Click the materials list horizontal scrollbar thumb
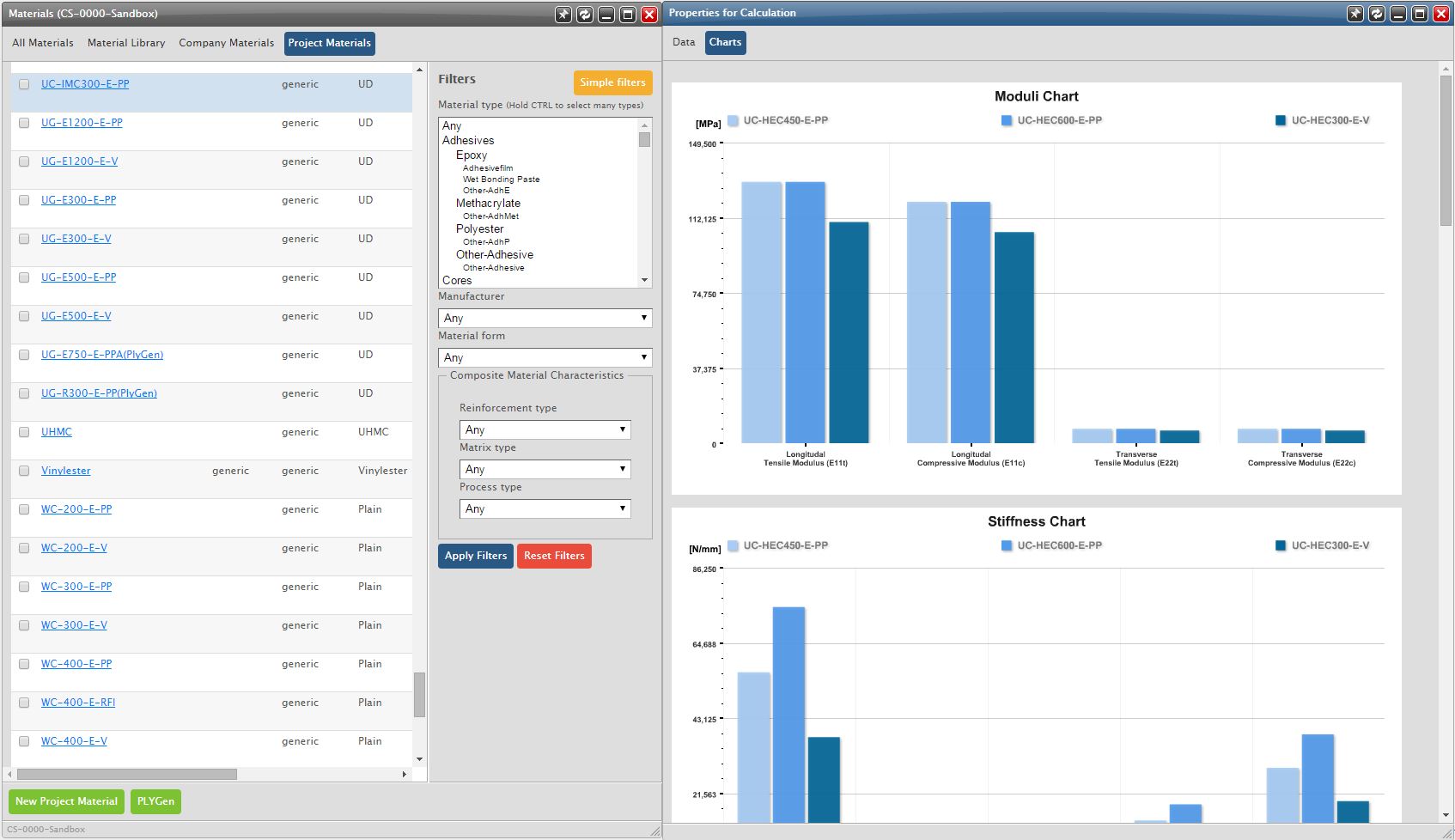 127,774
